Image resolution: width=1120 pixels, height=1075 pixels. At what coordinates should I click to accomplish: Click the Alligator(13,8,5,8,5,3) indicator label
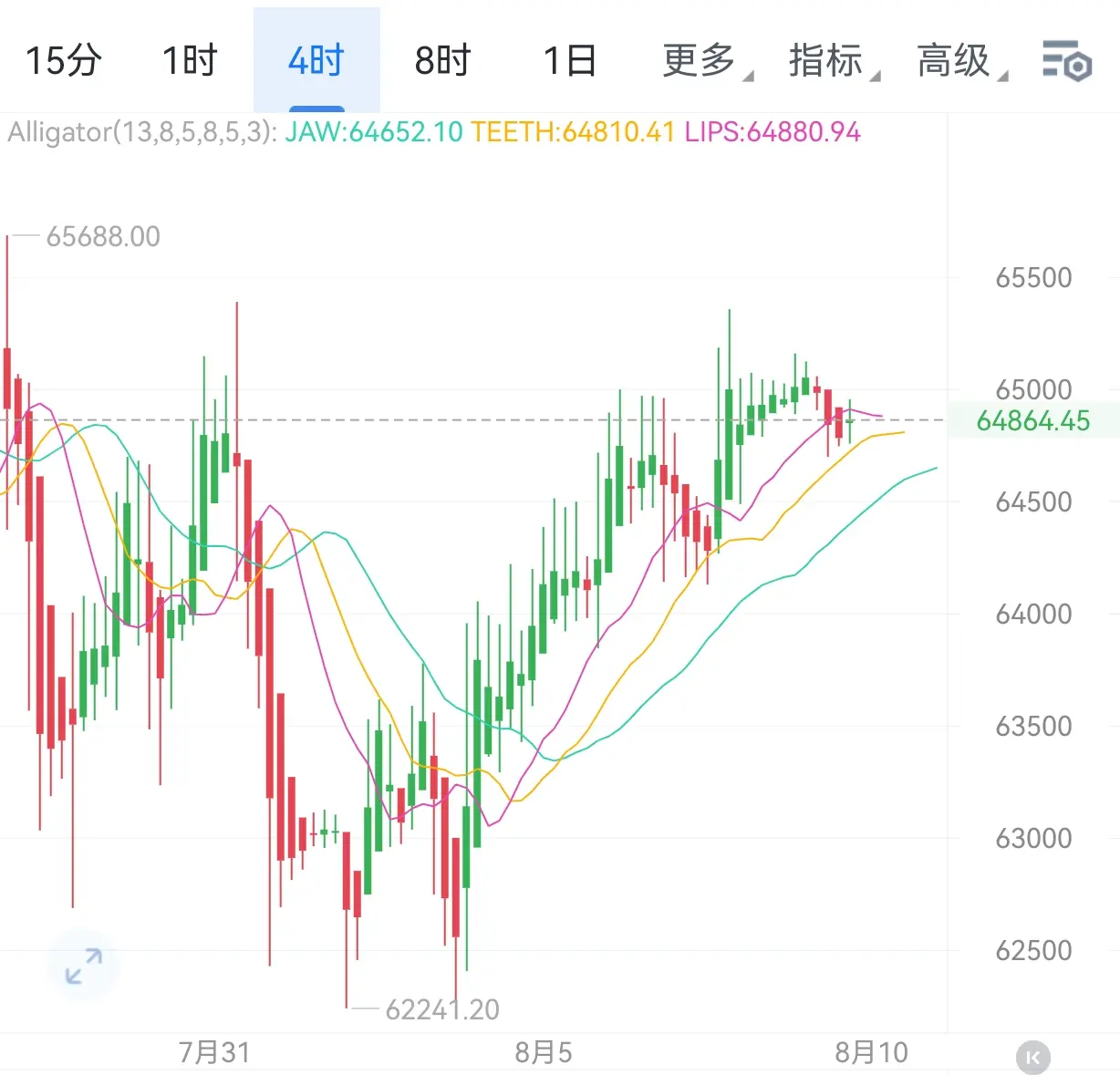tap(142, 132)
